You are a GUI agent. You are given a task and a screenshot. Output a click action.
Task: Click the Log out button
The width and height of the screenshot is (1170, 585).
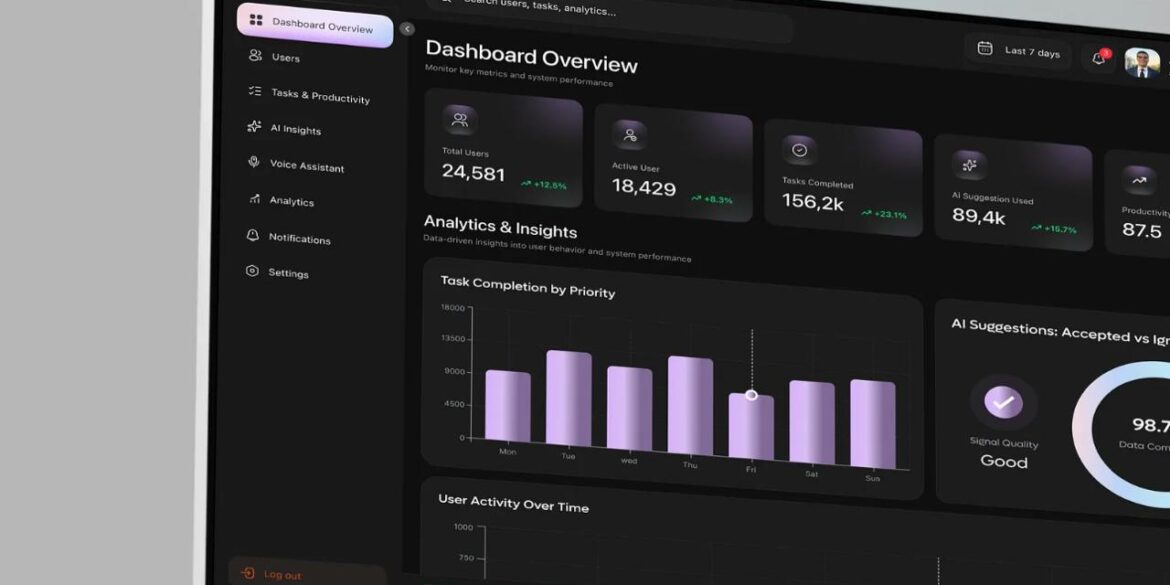281,575
